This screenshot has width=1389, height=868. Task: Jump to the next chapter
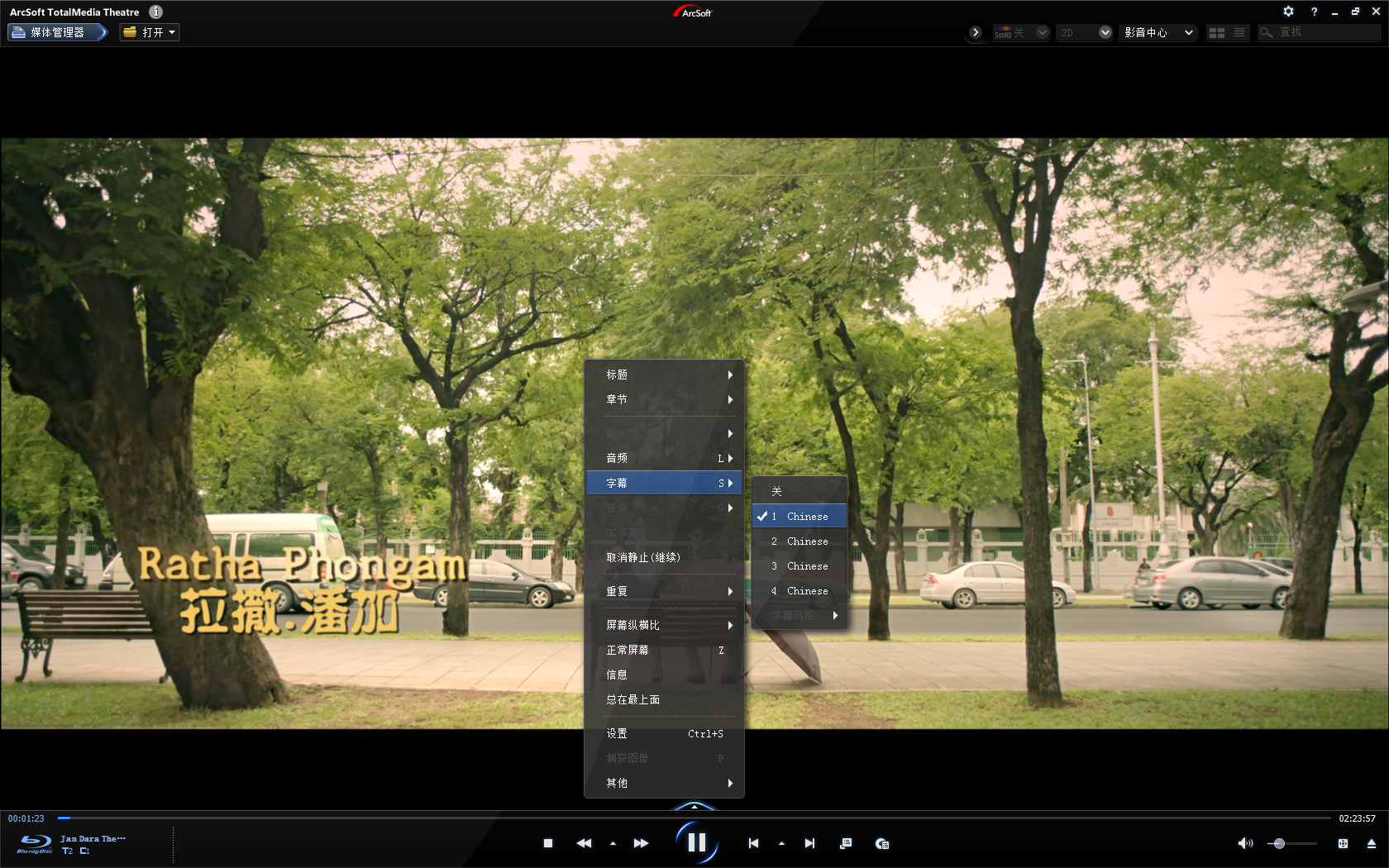tap(809, 843)
